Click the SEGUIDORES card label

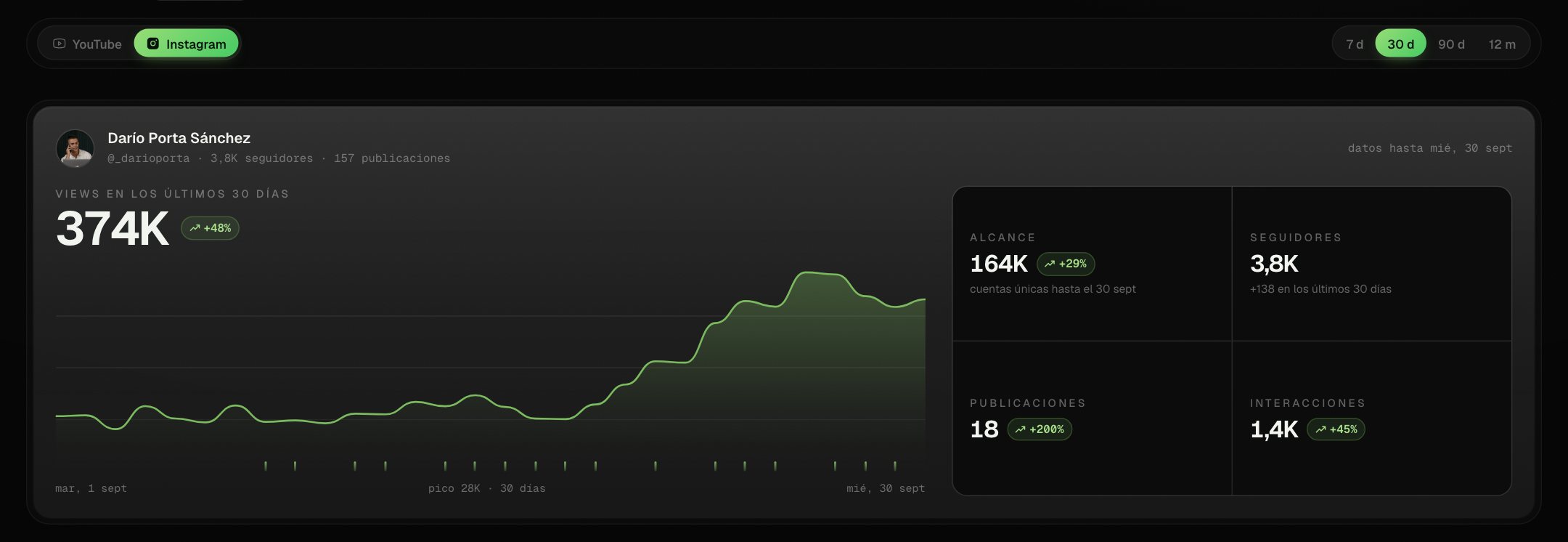pyautogui.click(x=1296, y=238)
